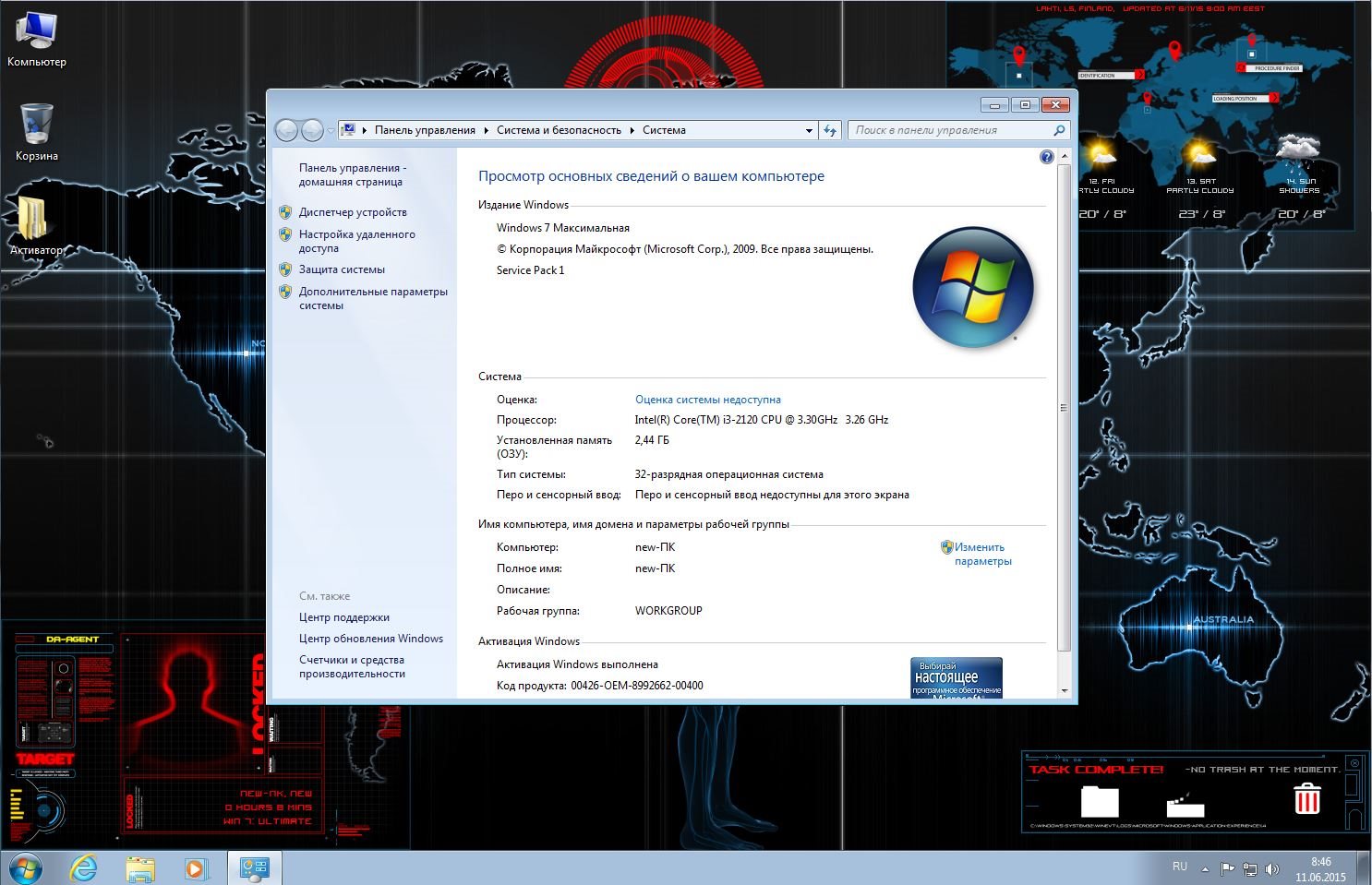
Task: Open Оценка системы недоступна link
Action: point(708,400)
